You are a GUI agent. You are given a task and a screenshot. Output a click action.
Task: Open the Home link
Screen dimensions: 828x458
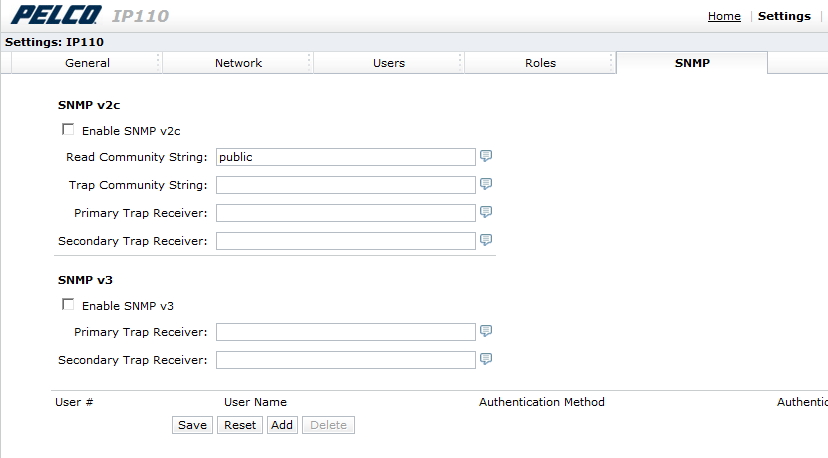point(724,16)
